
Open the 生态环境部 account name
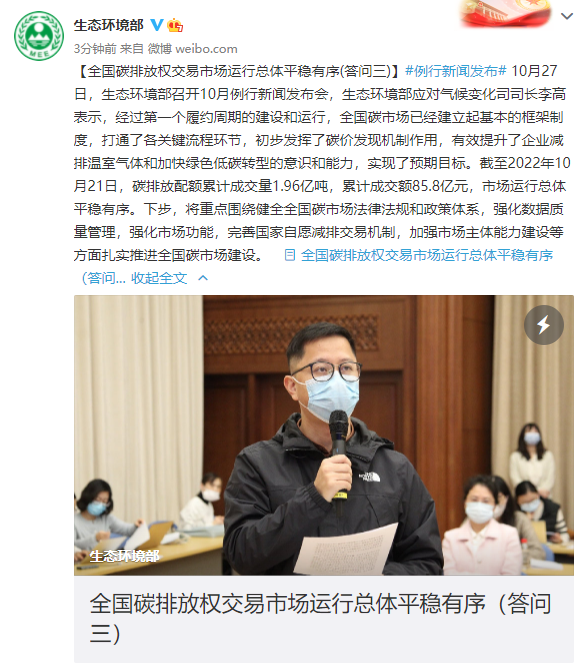pyautogui.click(x=109, y=25)
